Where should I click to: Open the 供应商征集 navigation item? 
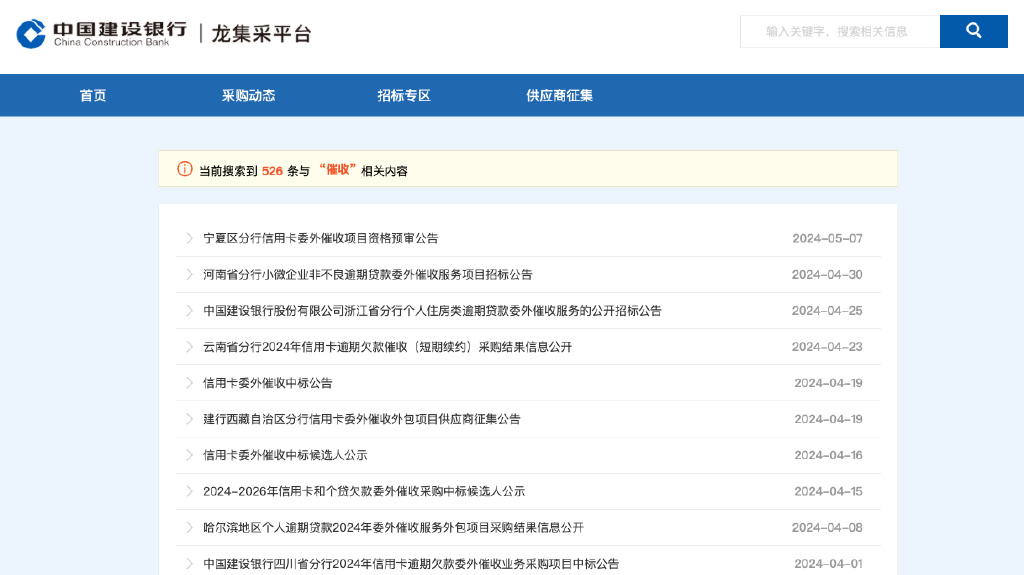click(560, 96)
